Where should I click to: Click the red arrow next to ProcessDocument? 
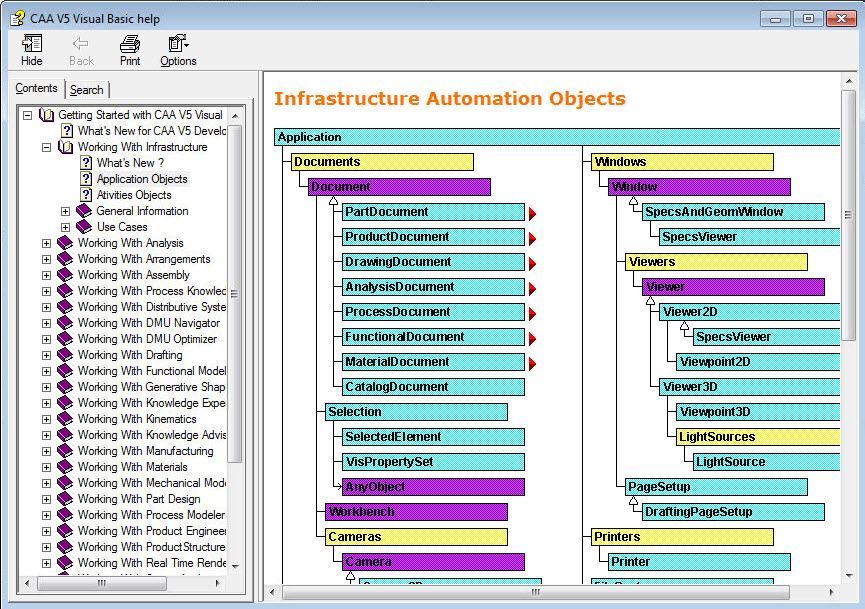[x=532, y=314]
